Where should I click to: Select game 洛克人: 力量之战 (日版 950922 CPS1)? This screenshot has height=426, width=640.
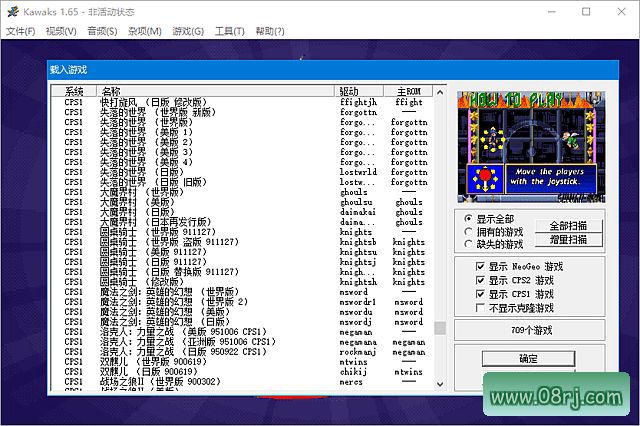tap(242, 352)
